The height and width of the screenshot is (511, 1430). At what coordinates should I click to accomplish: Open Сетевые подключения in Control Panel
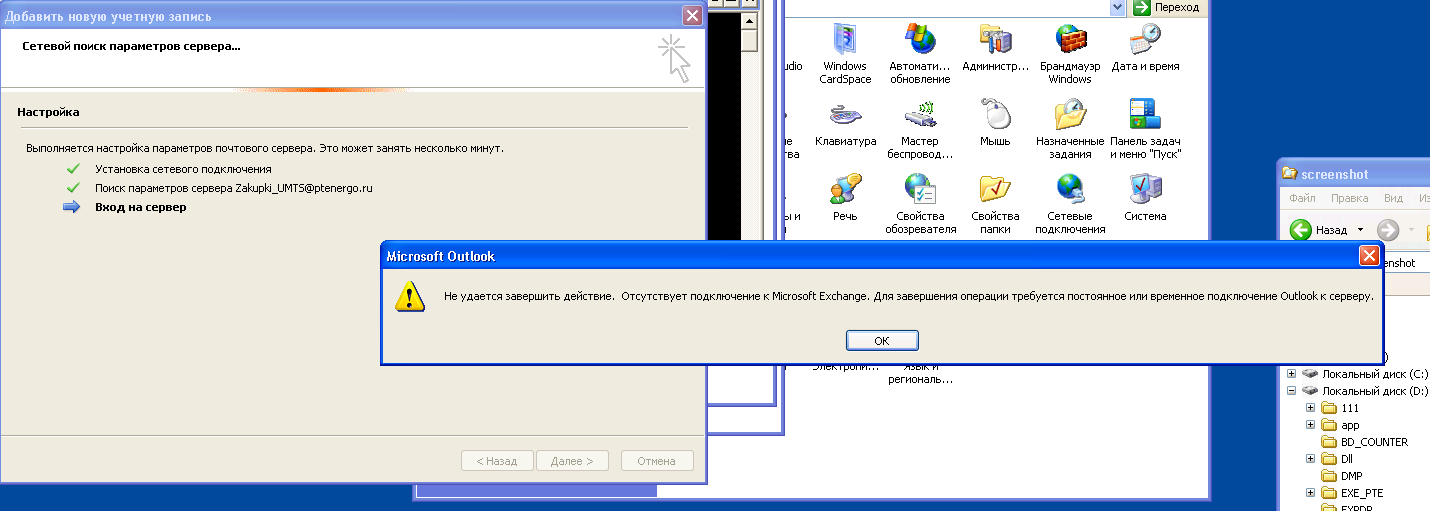[x=1070, y=203]
